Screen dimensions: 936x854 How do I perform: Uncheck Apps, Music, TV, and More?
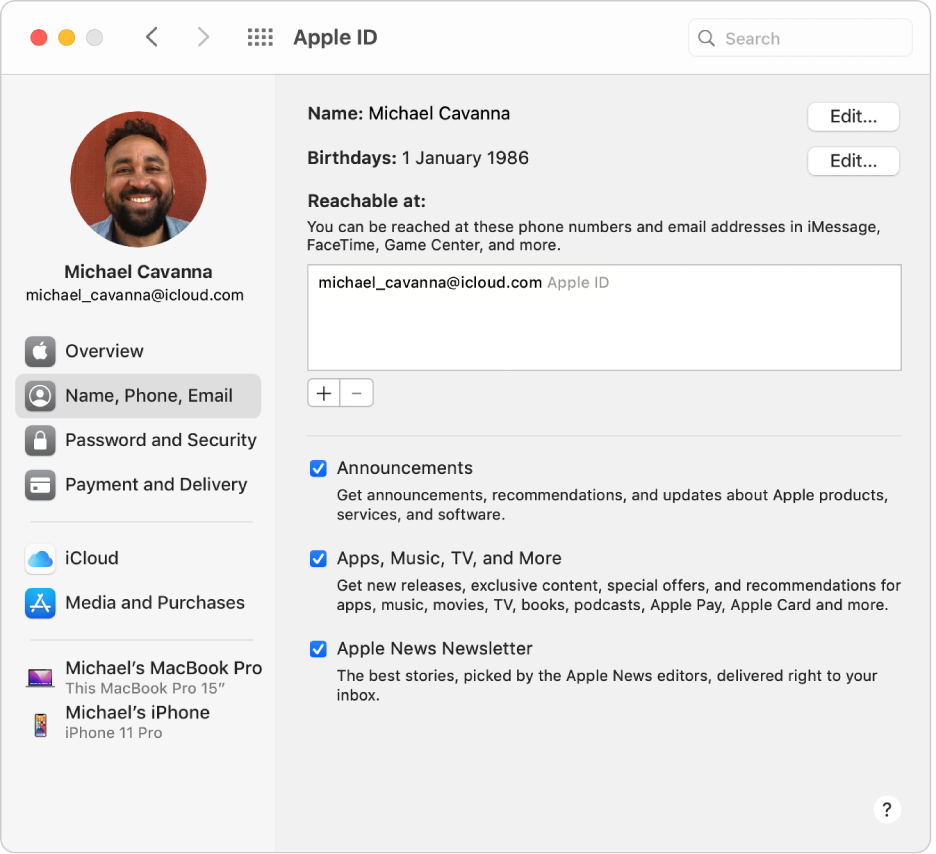click(x=317, y=559)
